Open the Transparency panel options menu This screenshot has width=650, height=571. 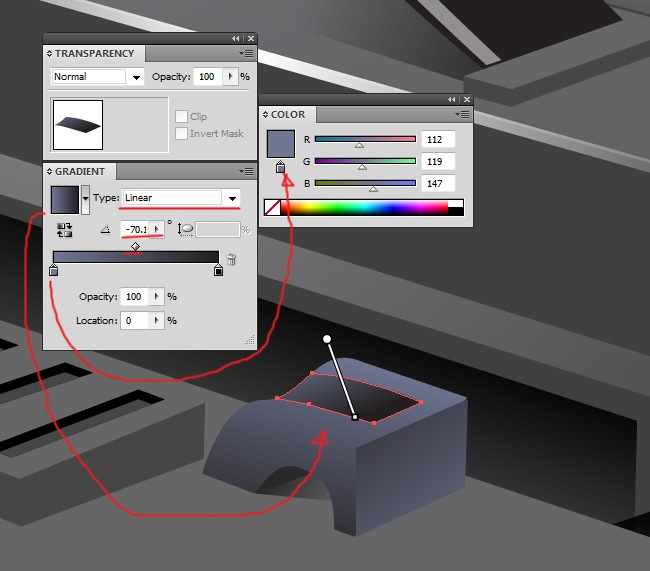(246, 53)
